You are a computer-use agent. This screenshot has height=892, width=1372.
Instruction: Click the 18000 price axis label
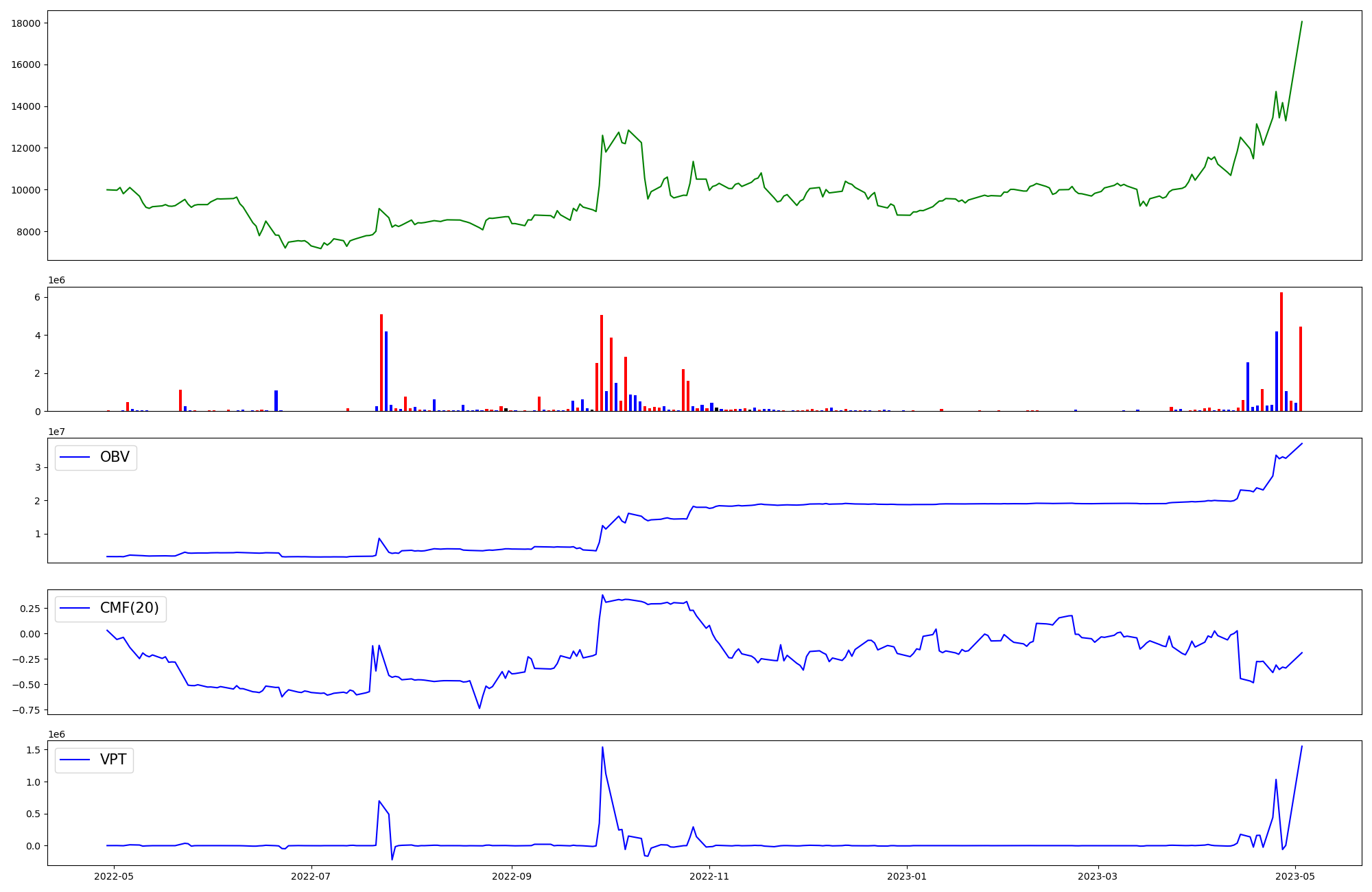click(26, 23)
